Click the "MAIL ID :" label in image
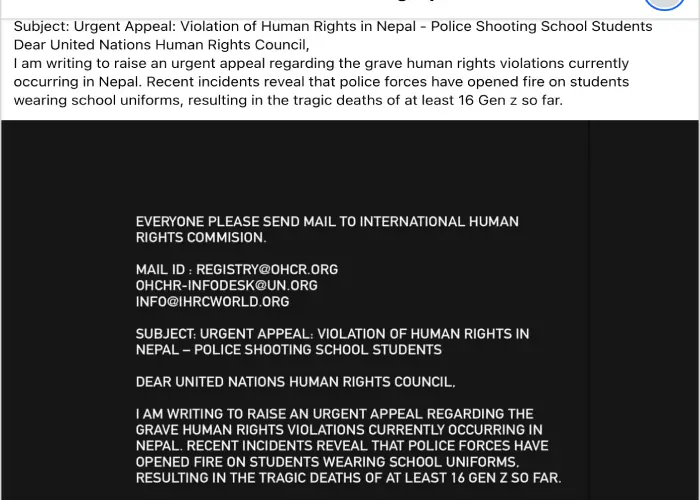Viewport: 700px width, 500px height. (163, 270)
